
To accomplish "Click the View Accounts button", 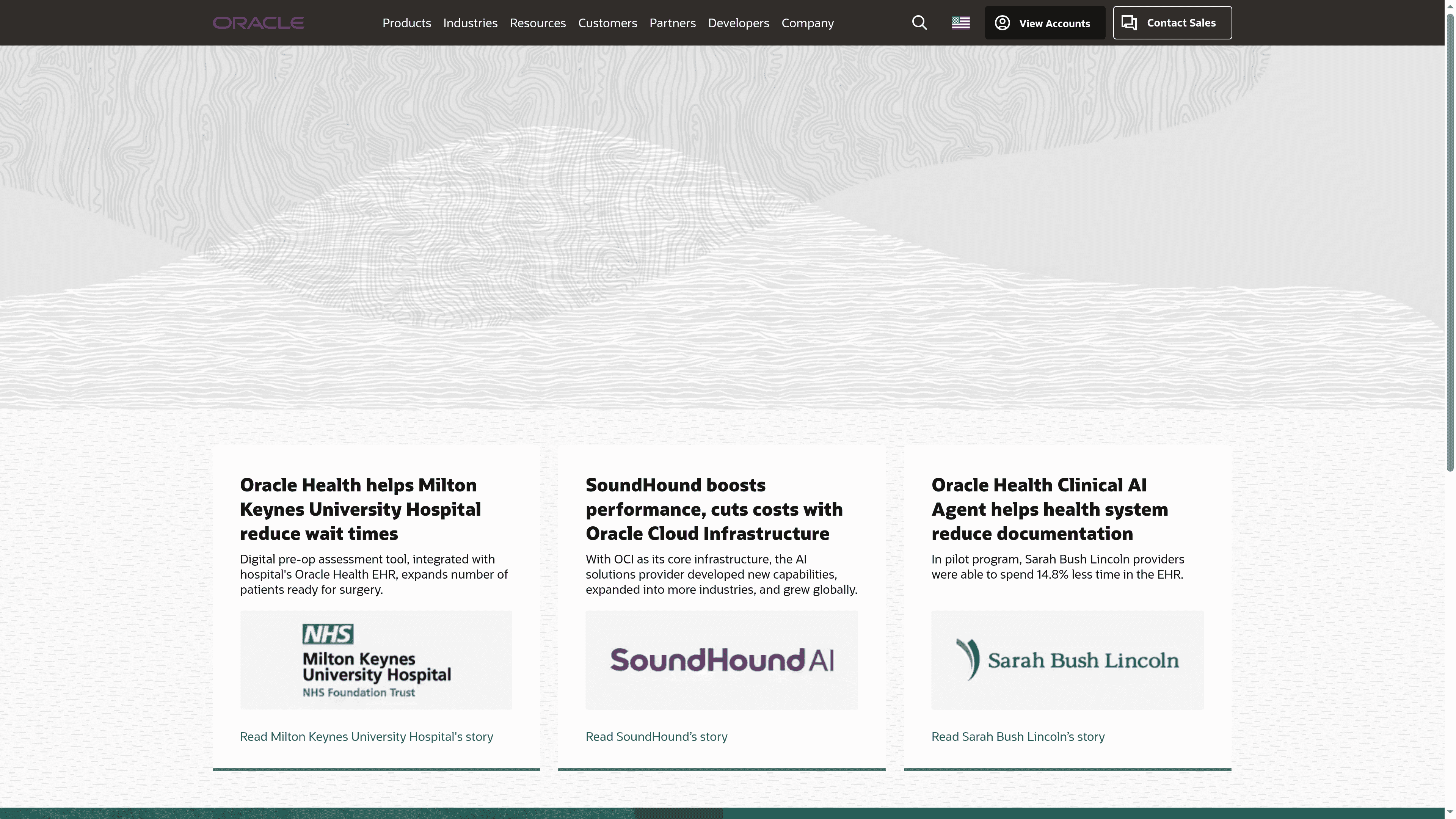I will [1045, 23].
